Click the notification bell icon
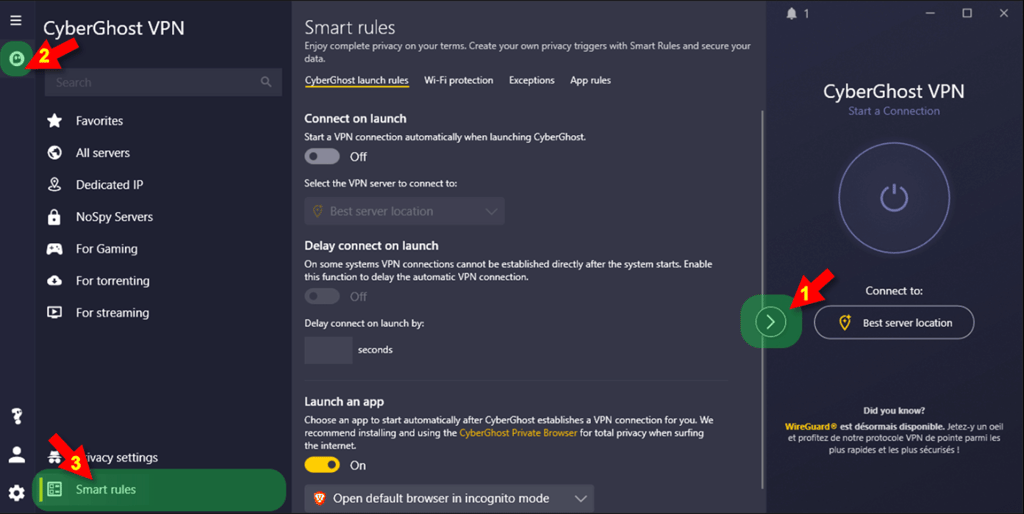The width and height of the screenshot is (1024, 514). coord(792,13)
